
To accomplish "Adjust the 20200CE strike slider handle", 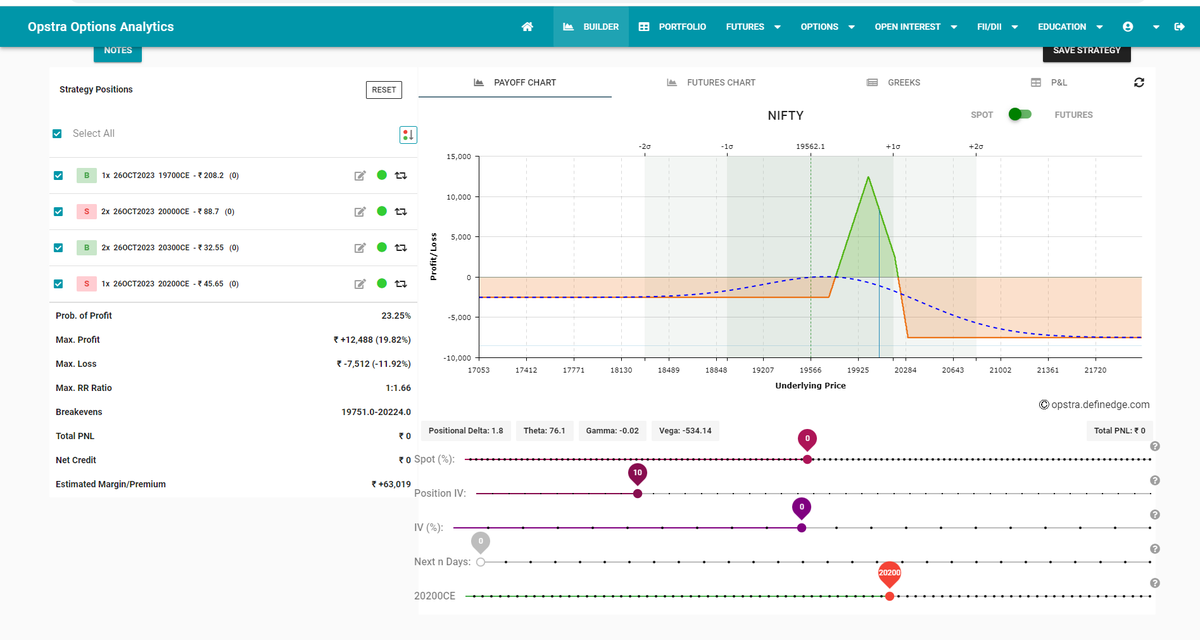I will [x=889, y=596].
